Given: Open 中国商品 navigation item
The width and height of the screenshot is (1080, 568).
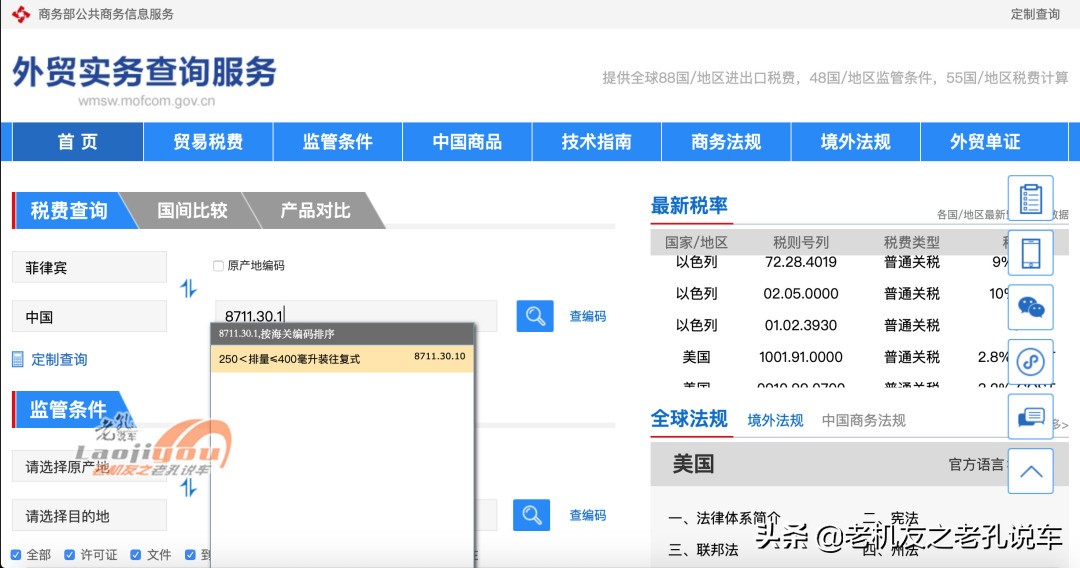Looking at the screenshot, I should (x=467, y=142).
